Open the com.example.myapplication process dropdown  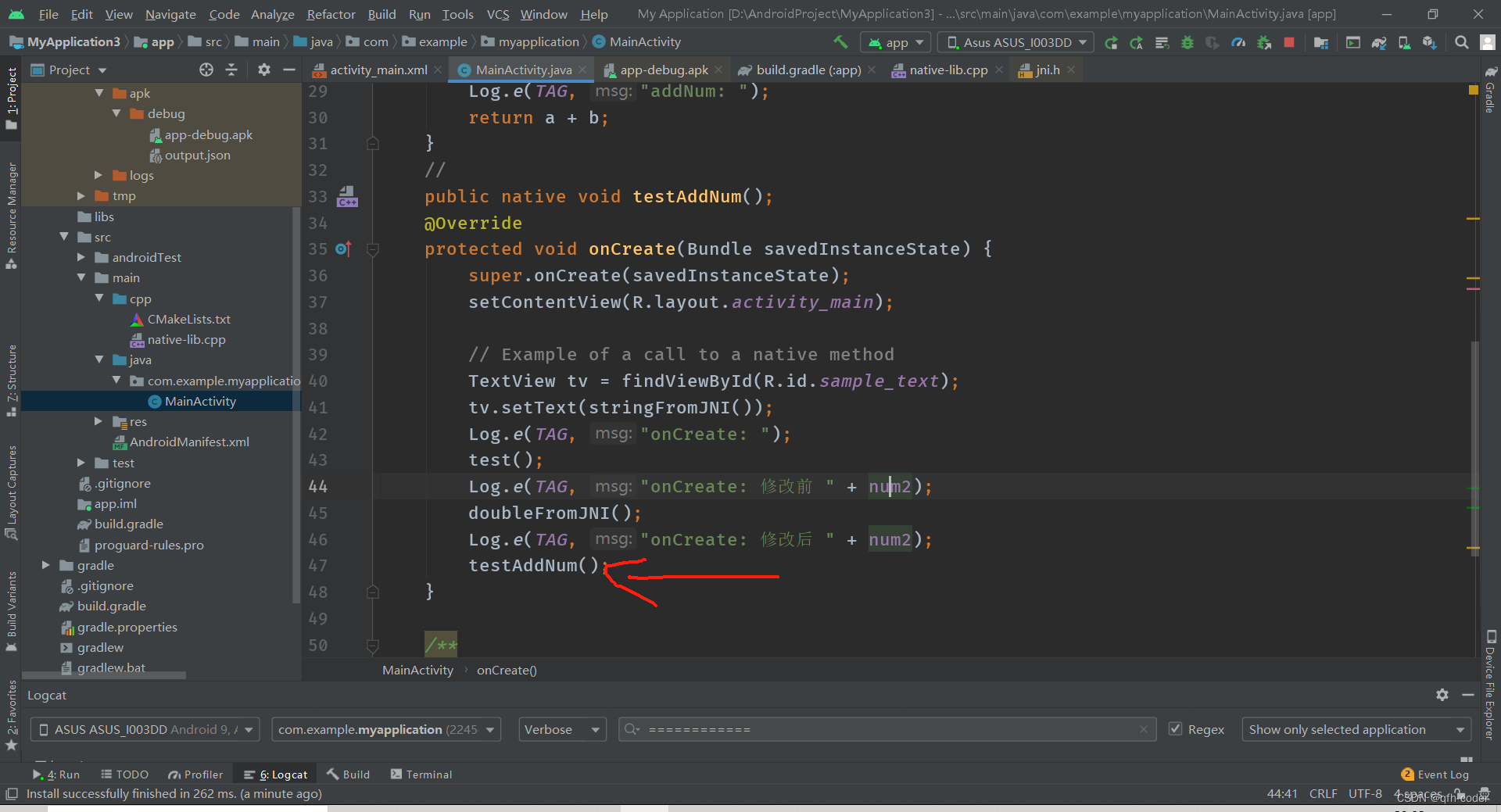(386, 729)
